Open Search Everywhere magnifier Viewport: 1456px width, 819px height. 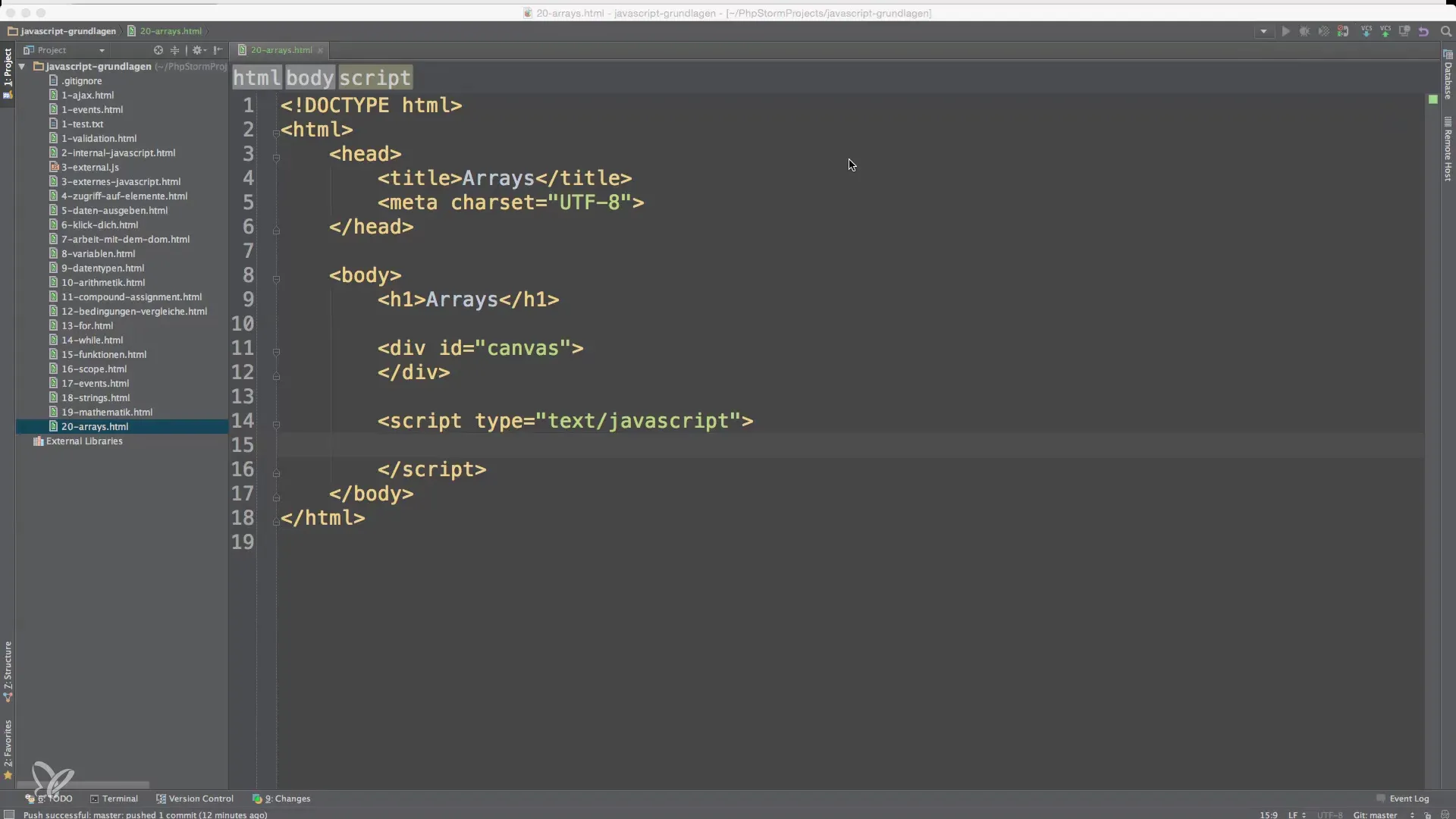(x=1445, y=32)
